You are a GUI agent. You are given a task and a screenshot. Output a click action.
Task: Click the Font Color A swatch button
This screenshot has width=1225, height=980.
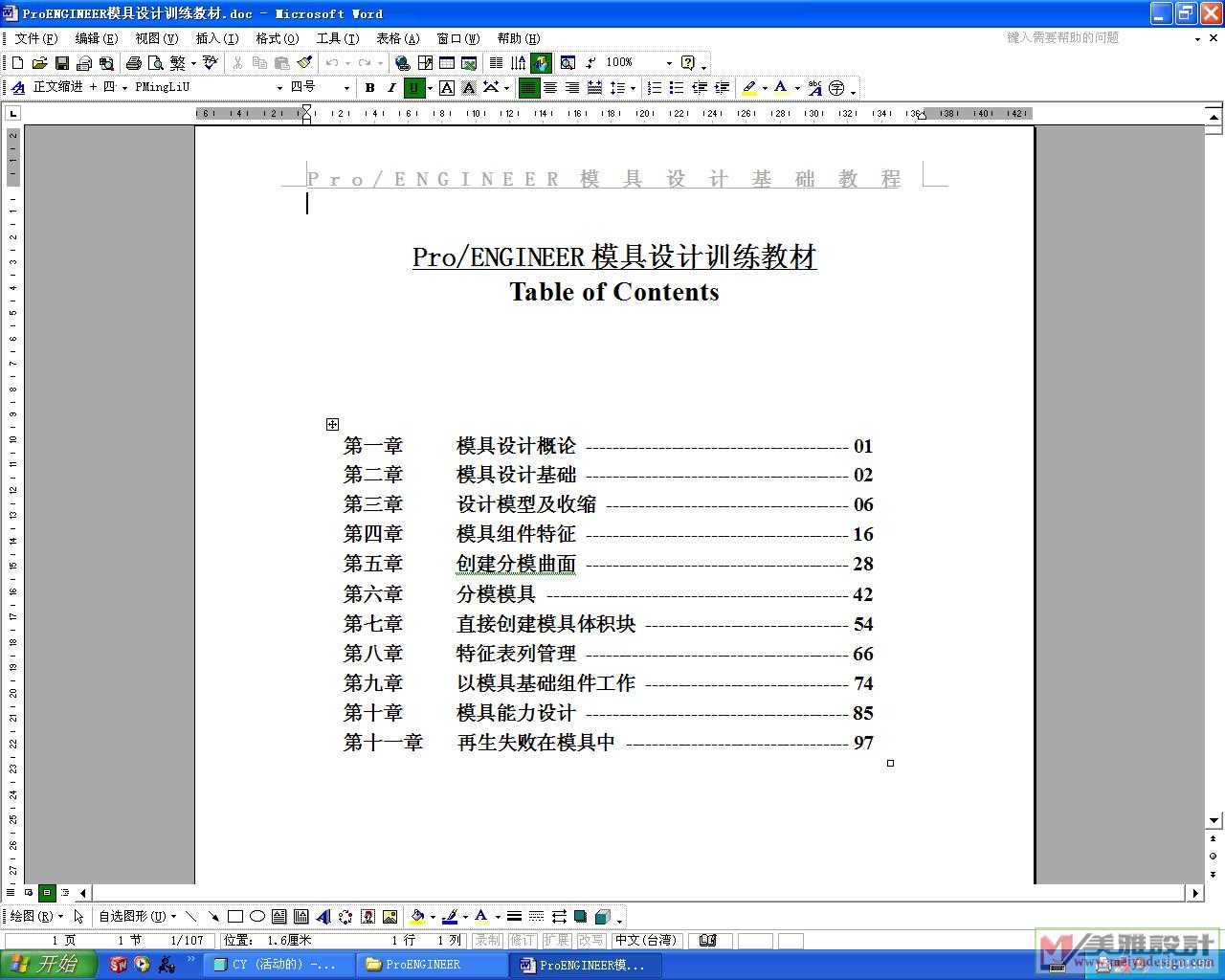[781, 88]
